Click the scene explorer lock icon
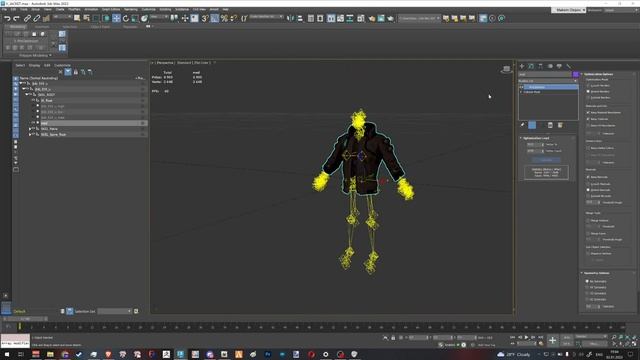The height and width of the screenshot is (360, 640). click(76, 72)
